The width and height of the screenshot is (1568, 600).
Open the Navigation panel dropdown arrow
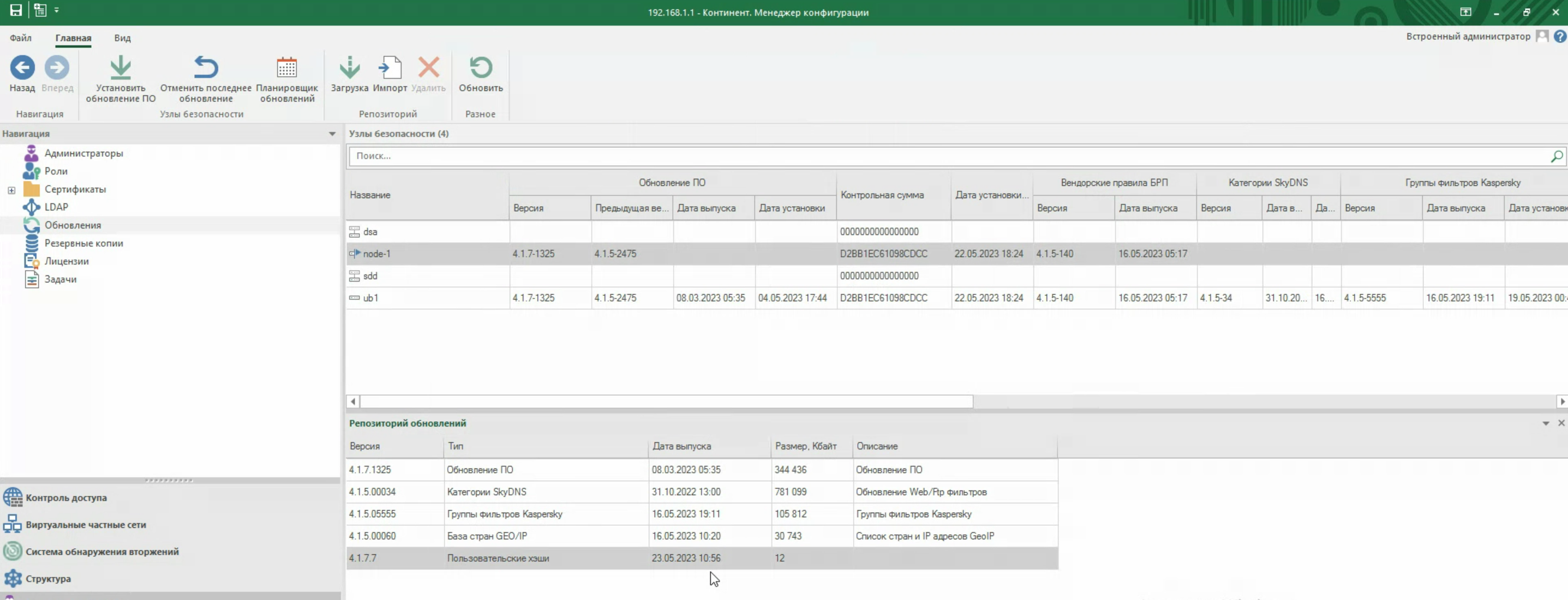pos(332,134)
